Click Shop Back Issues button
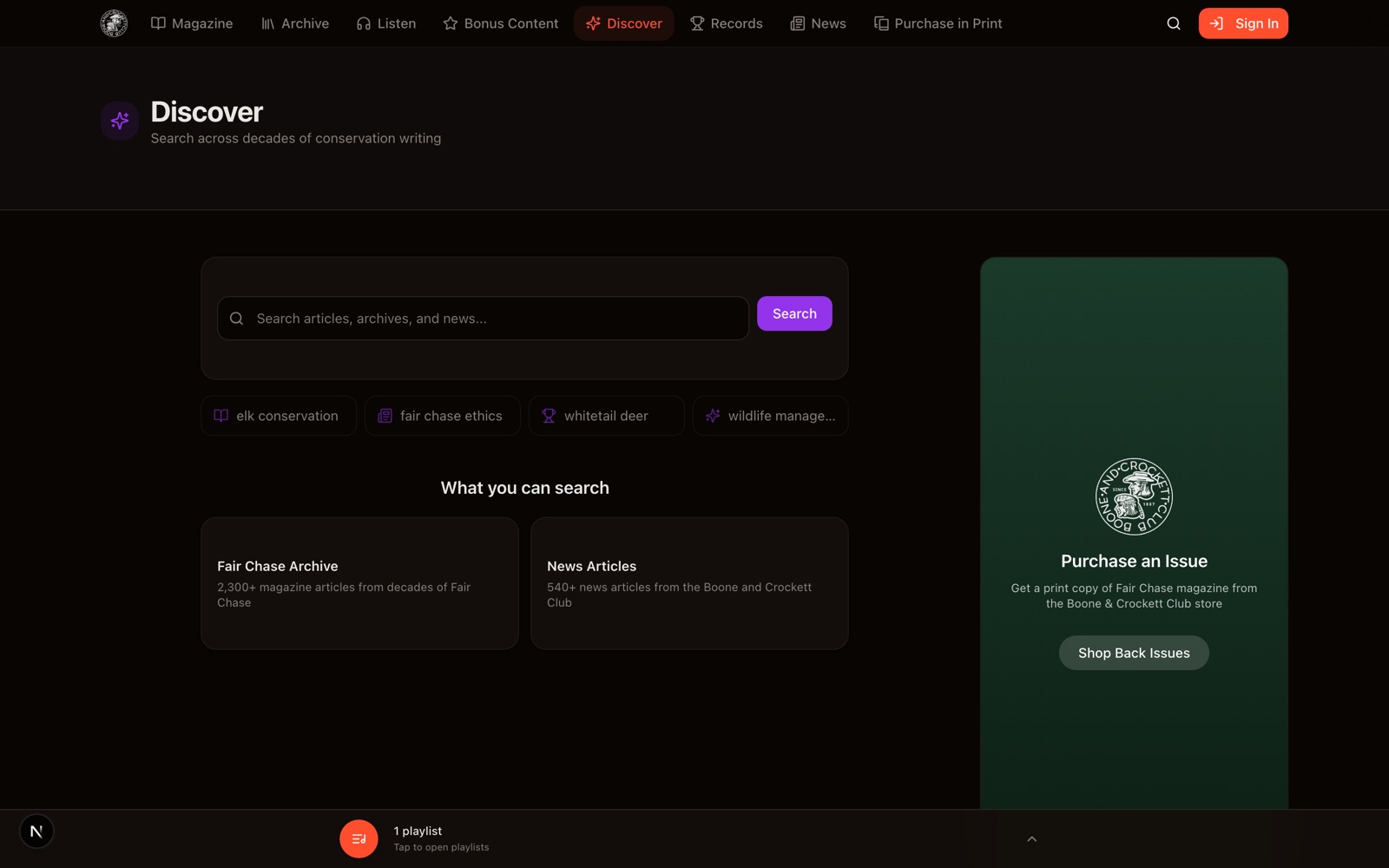The height and width of the screenshot is (868, 1389). pos(1134,653)
